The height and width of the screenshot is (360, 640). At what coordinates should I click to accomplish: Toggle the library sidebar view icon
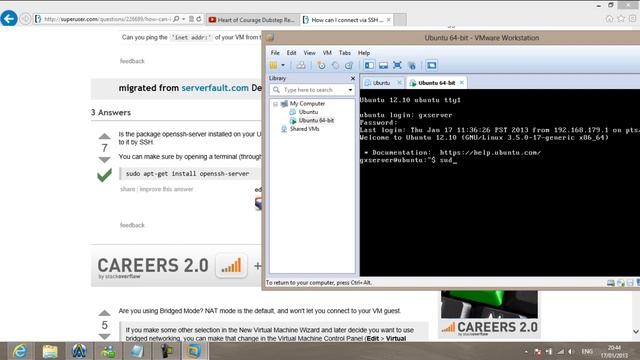point(369,65)
